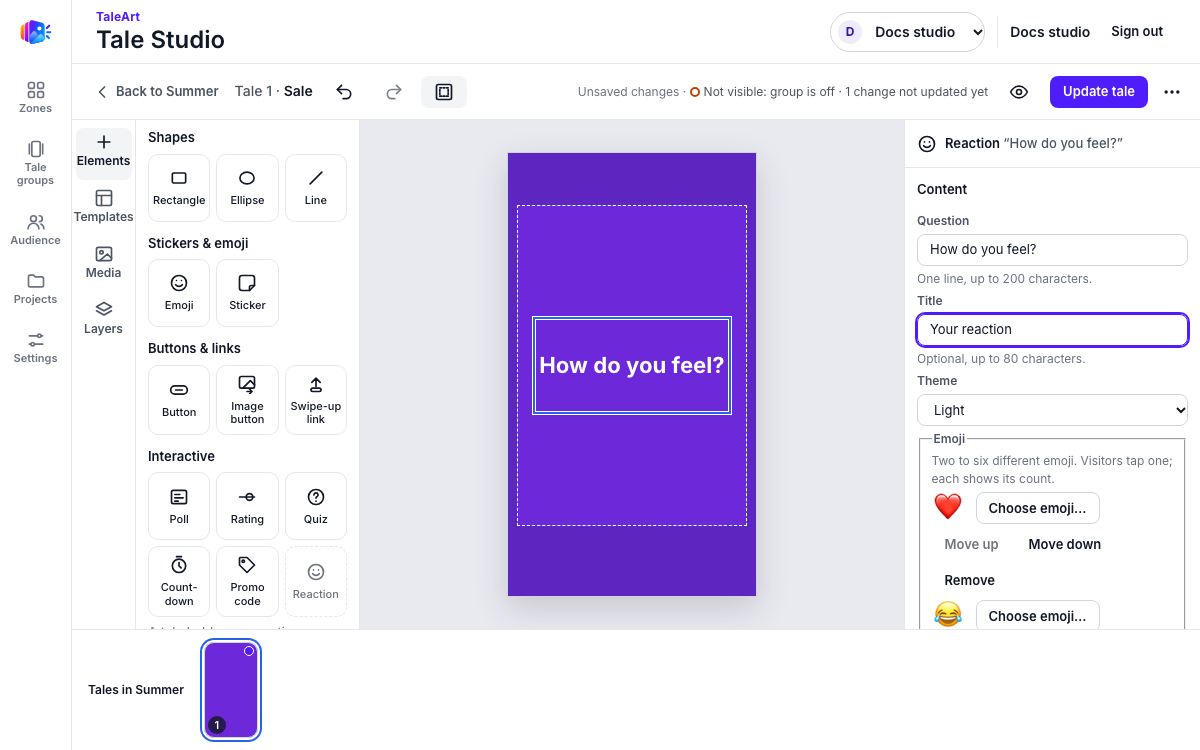Add an Ellipse shape
Viewport: 1200px width, 750px height.
coord(247,188)
